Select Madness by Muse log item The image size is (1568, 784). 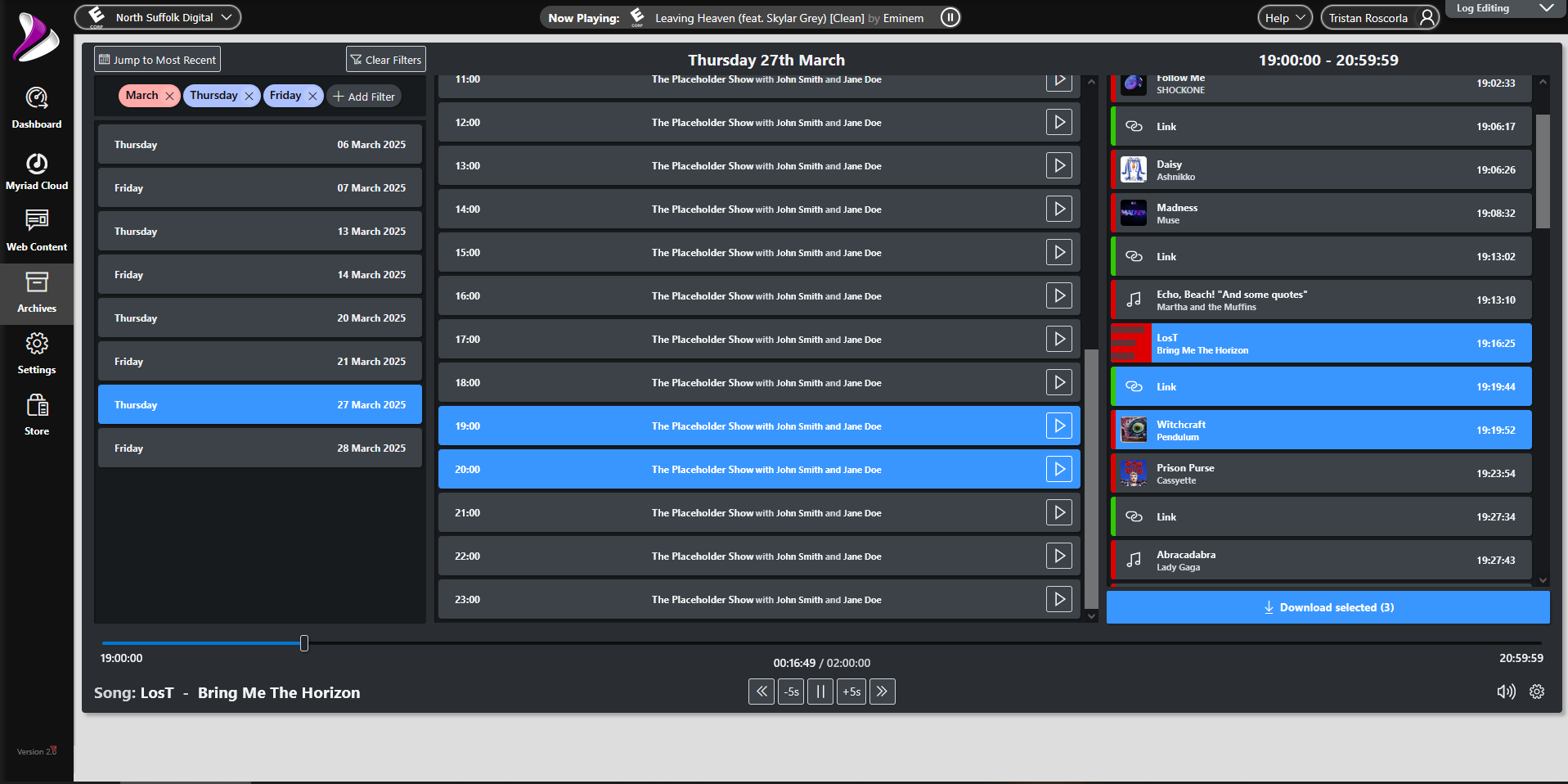click(1321, 213)
